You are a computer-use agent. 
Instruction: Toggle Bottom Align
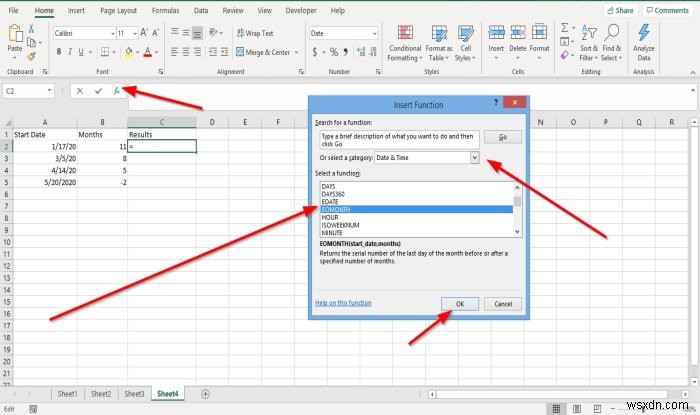(x=197, y=33)
